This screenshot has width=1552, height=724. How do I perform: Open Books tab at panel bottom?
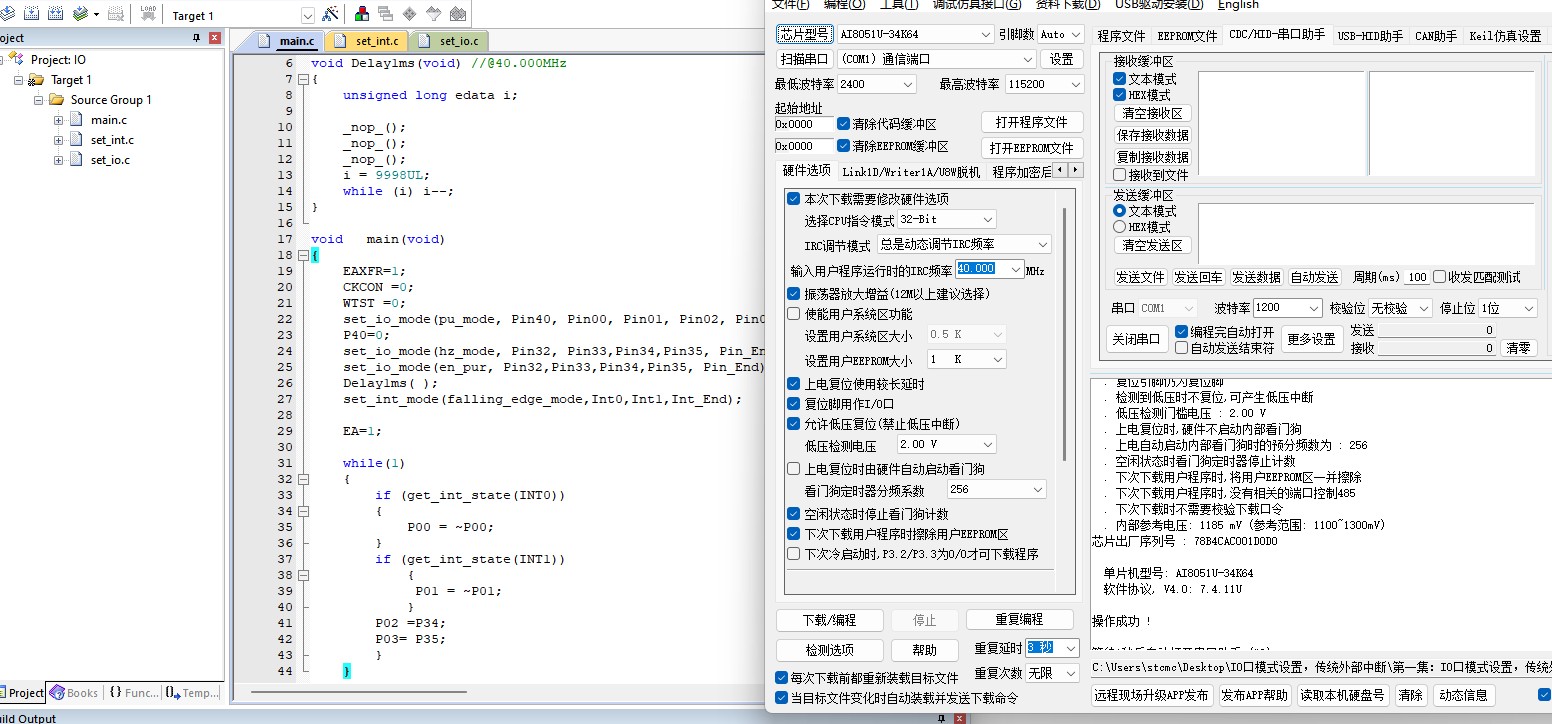74,692
